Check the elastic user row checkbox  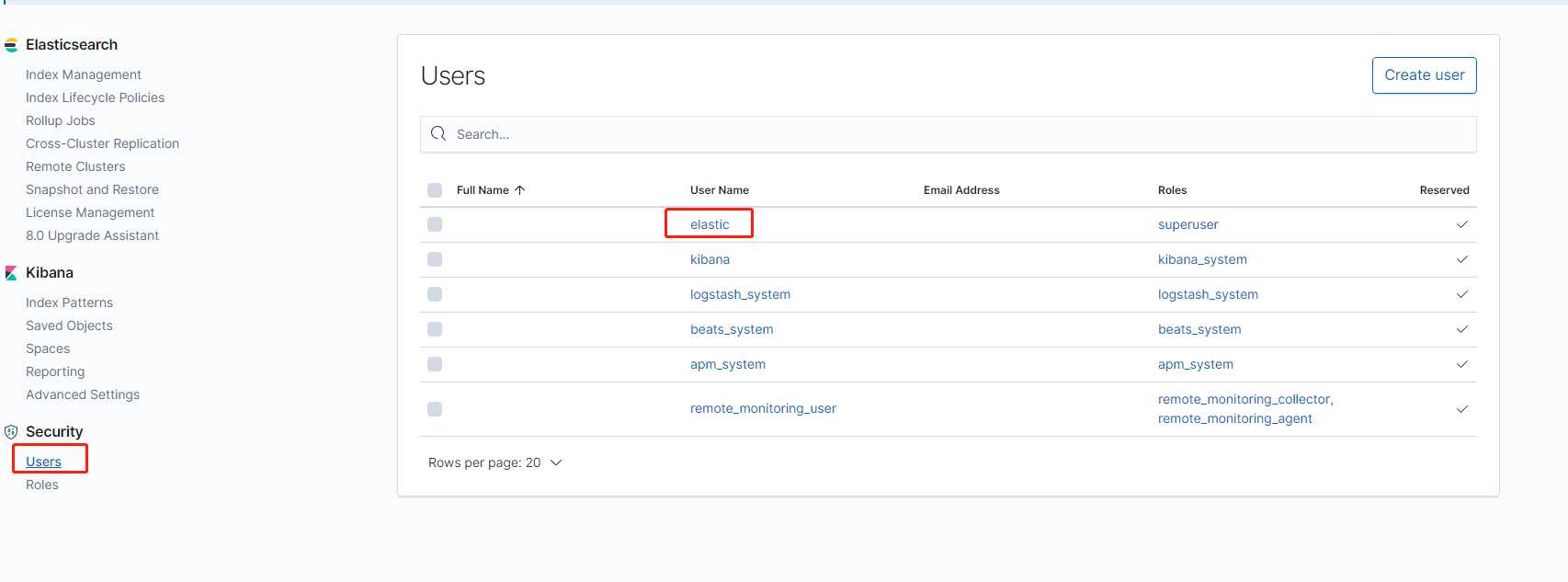click(x=435, y=224)
